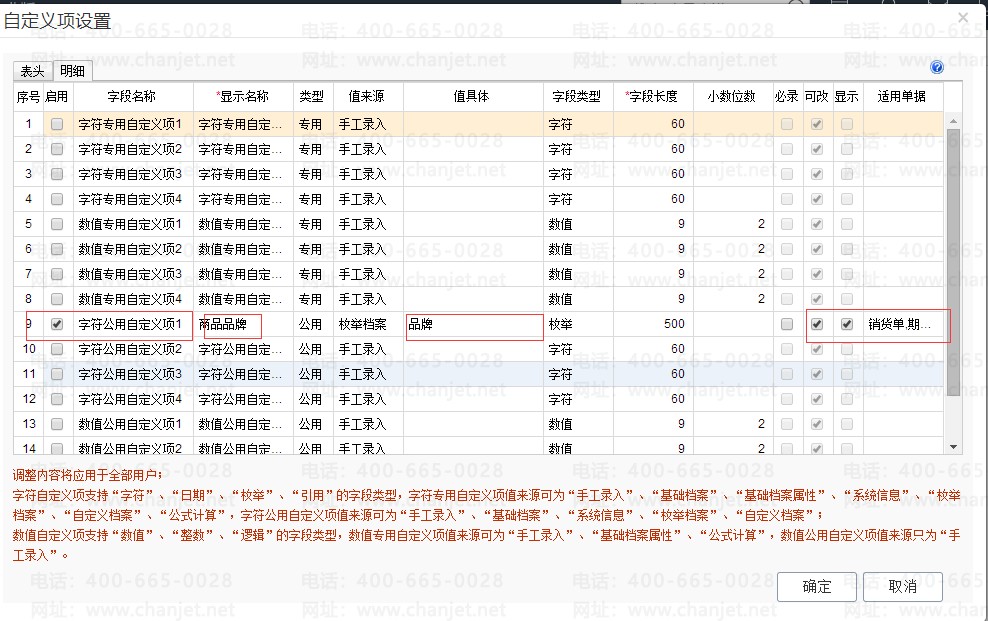
Task: Close the 自定义项设置 dialog
Action: (x=963, y=18)
